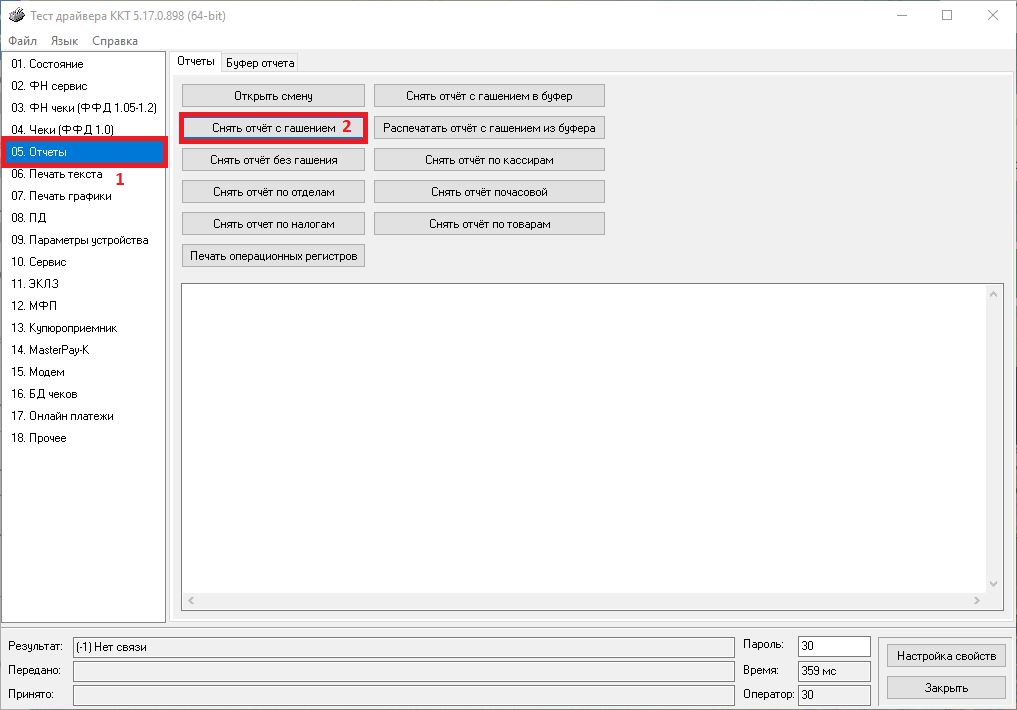
Task: Select 01. Состояние in the sidebar
Action: coord(48,64)
